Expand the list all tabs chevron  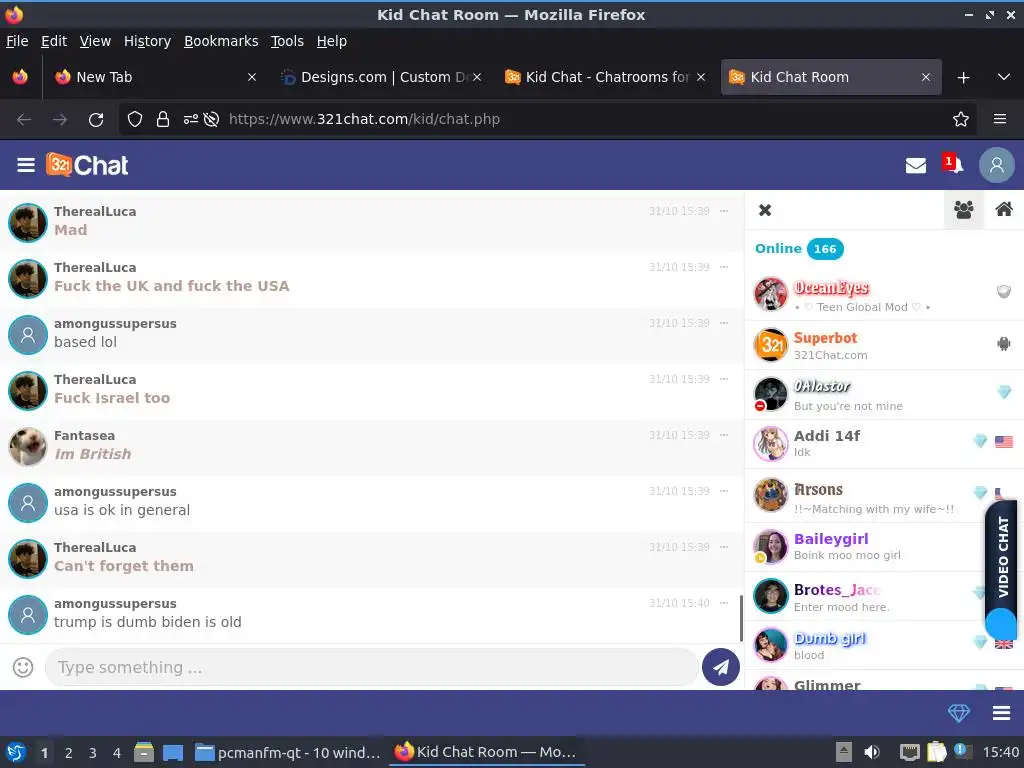click(x=1004, y=77)
